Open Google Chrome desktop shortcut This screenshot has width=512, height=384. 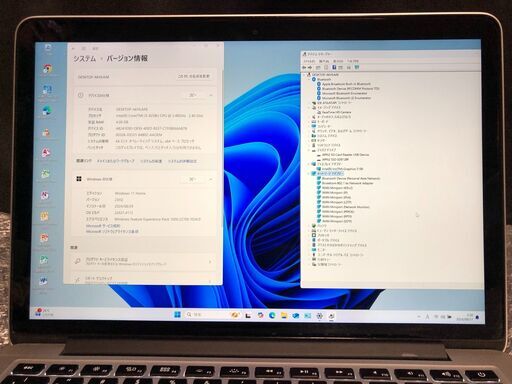48,69
